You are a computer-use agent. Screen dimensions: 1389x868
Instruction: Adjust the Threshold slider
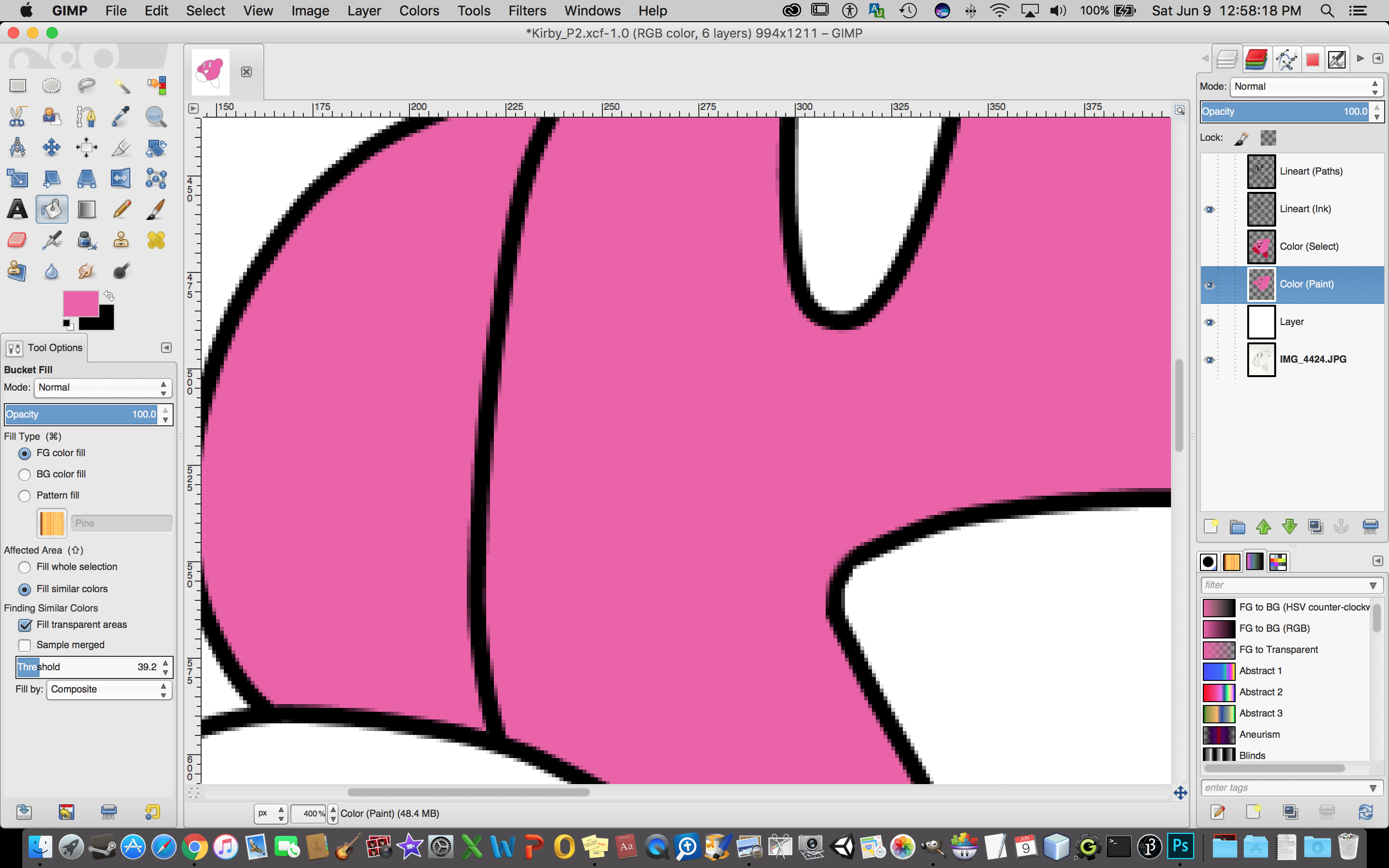click(x=88, y=667)
